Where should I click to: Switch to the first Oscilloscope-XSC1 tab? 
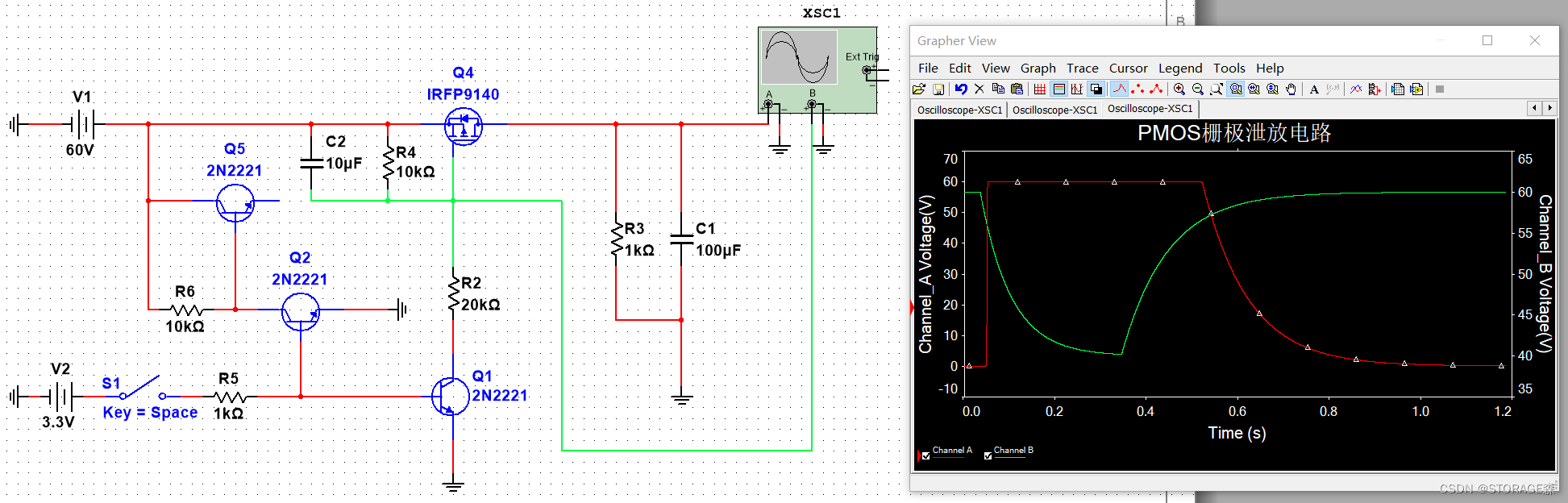[960, 110]
